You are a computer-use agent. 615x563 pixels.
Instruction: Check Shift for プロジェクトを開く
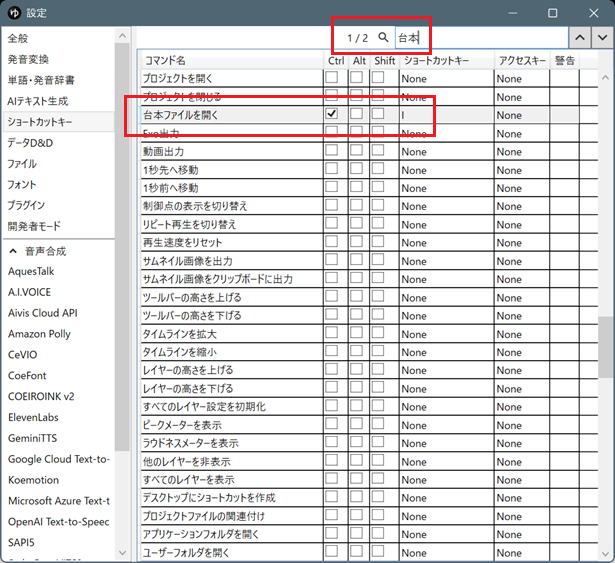(x=379, y=78)
